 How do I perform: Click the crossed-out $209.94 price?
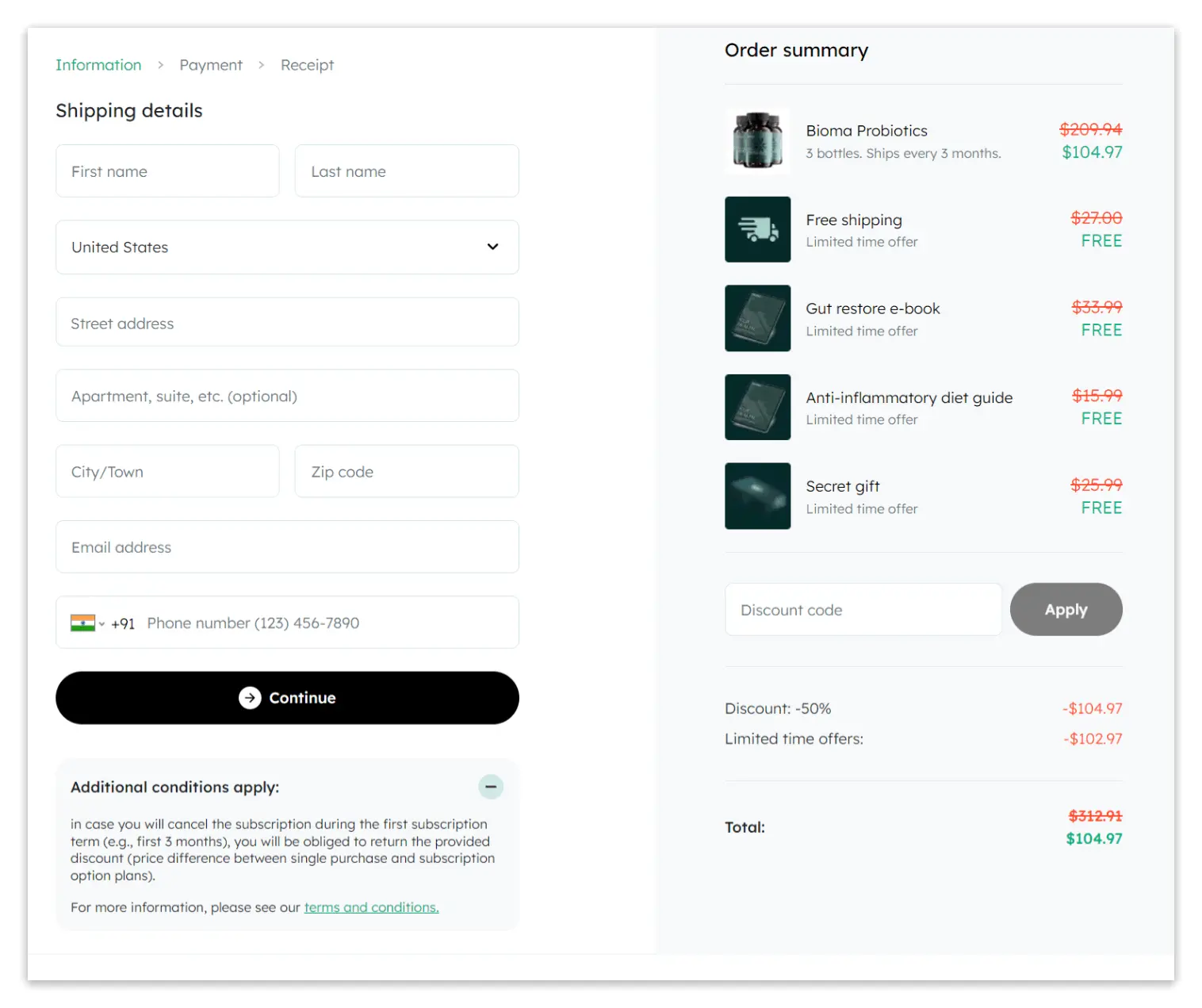tap(1090, 129)
